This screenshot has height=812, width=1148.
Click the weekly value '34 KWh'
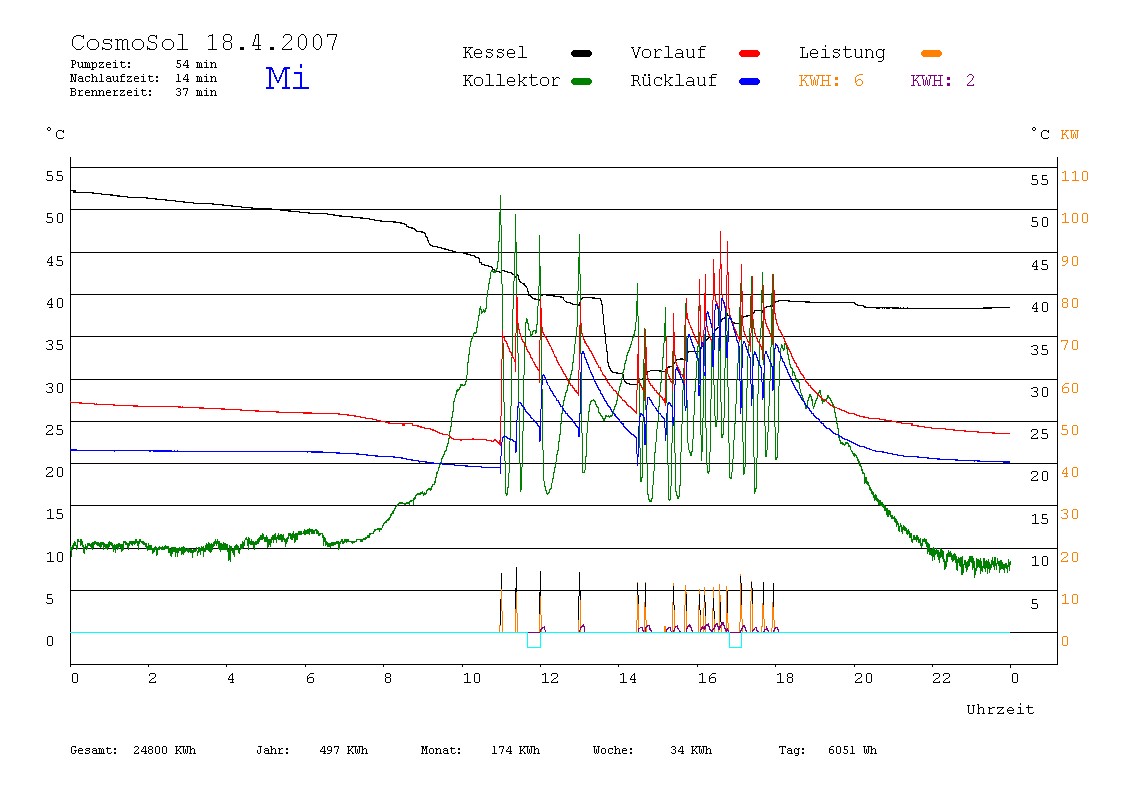[x=690, y=750]
